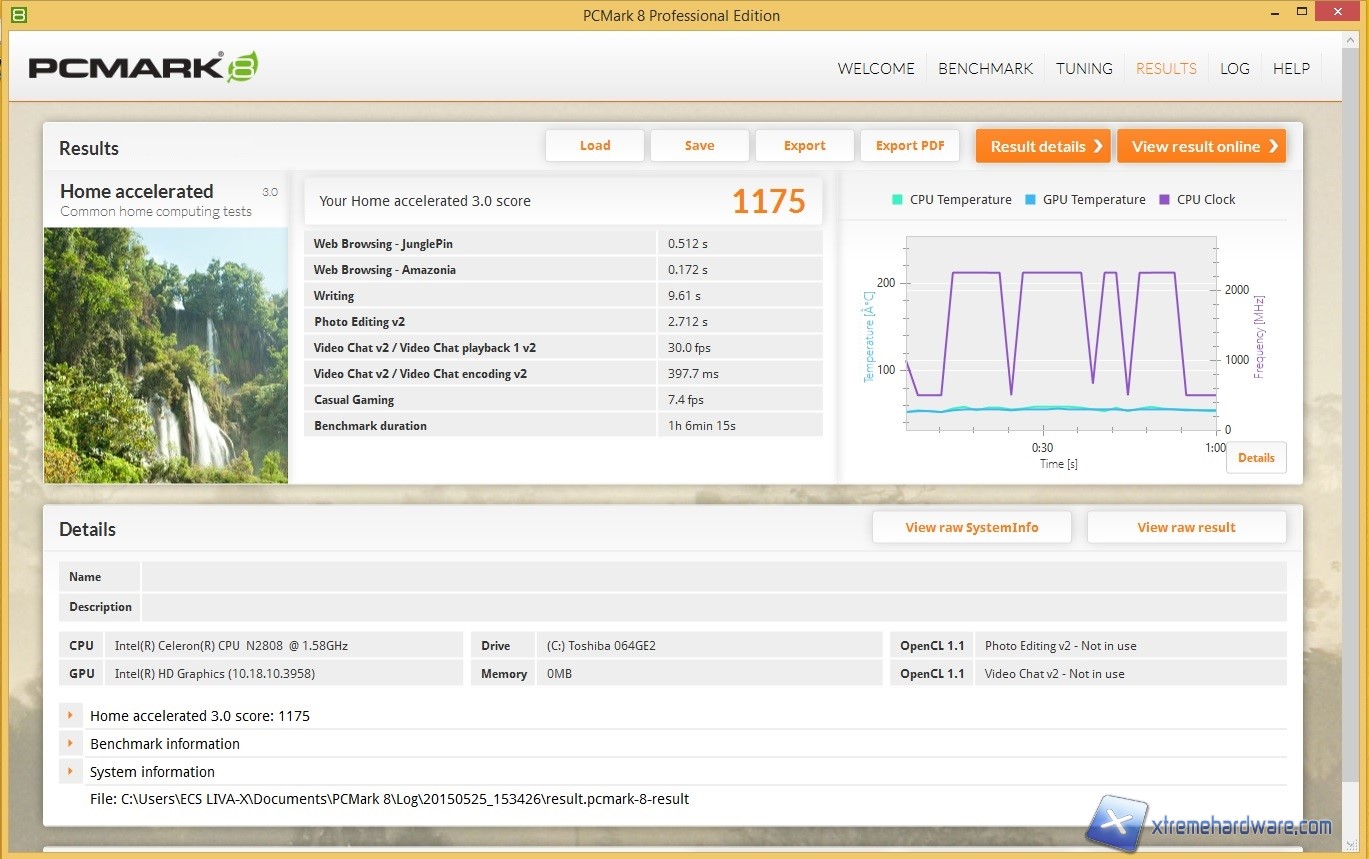Open the HELP menu item
The image size is (1369, 859).
coord(1291,68)
